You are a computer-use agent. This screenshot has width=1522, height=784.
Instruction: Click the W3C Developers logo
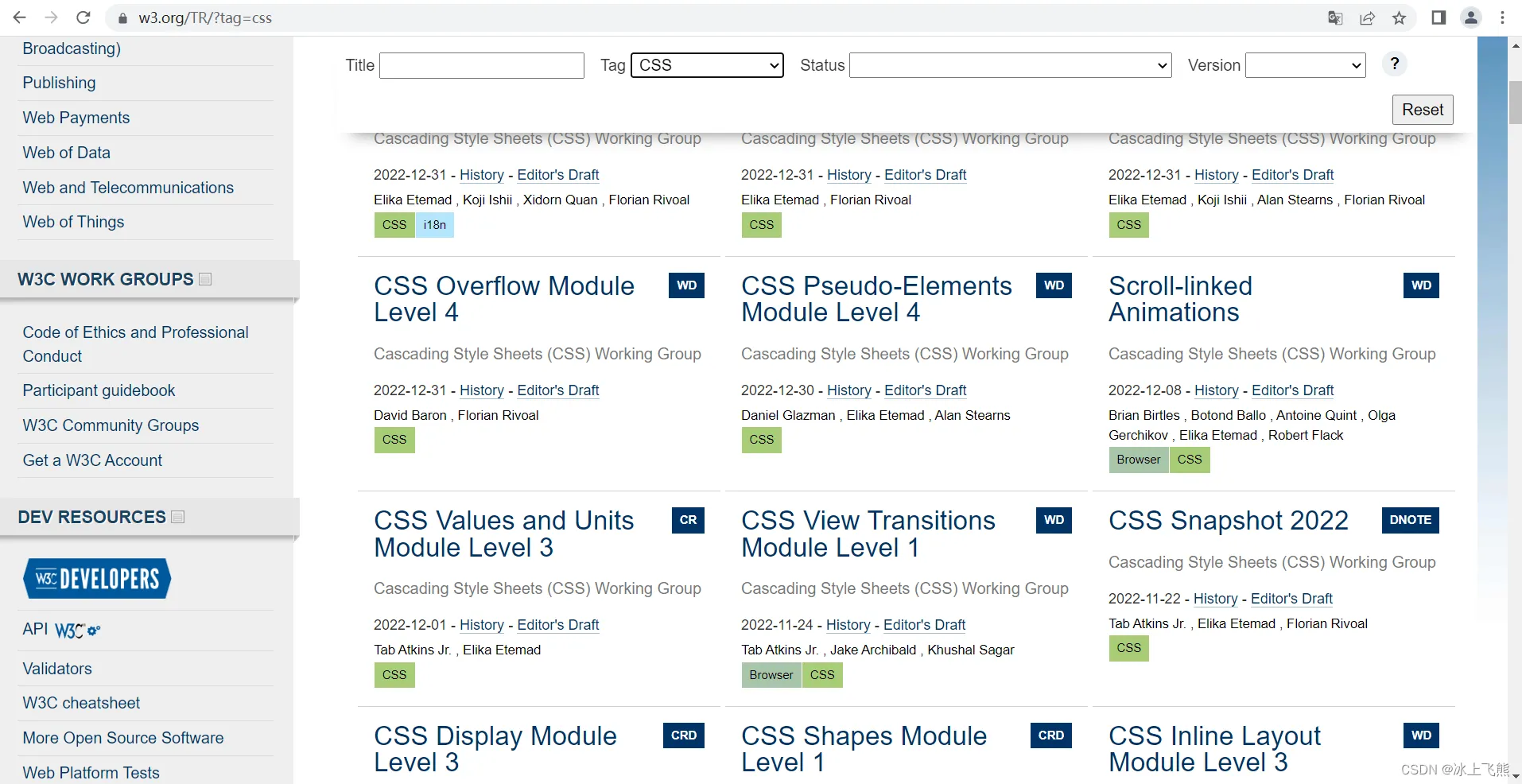97,578
